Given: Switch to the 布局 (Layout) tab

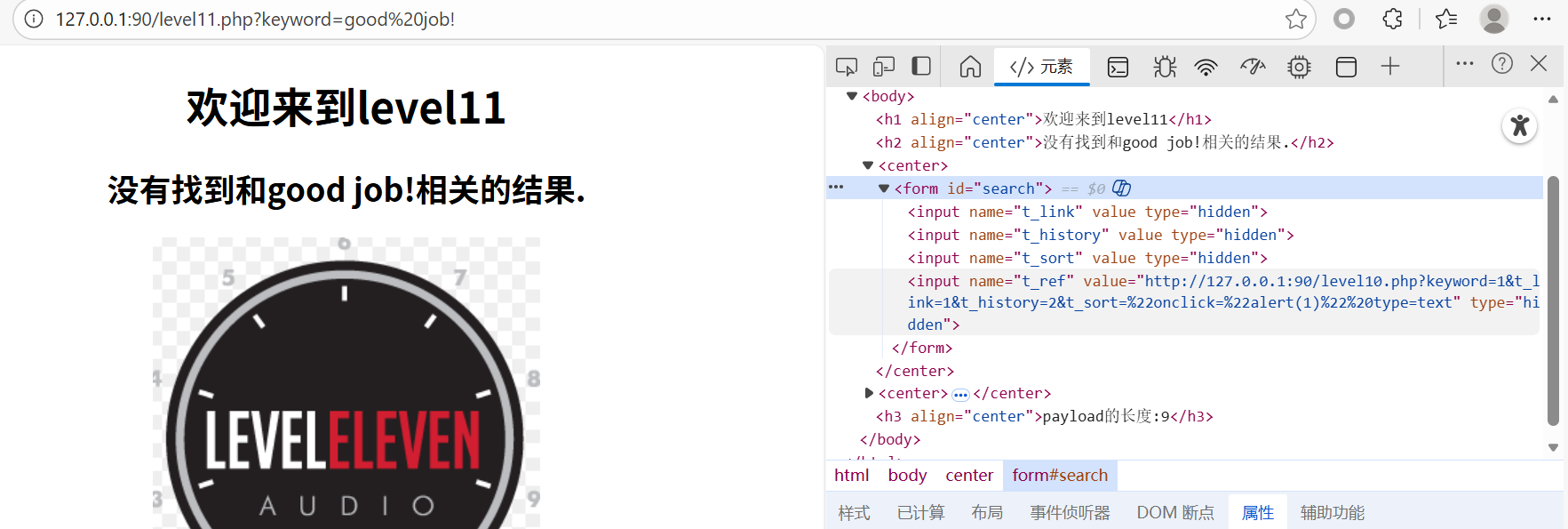Looking at the screenshot, I should (987, 513).
